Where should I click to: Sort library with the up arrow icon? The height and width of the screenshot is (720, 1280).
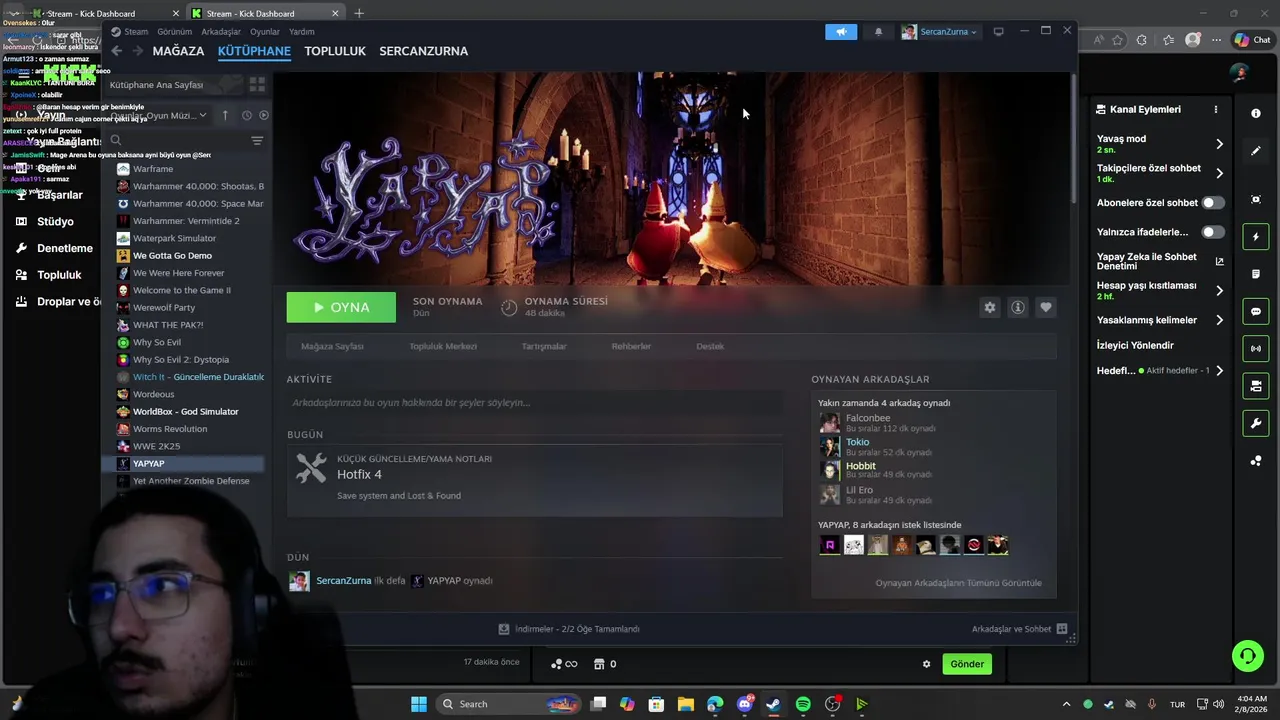pyautogui.click(x=225, y=115)
